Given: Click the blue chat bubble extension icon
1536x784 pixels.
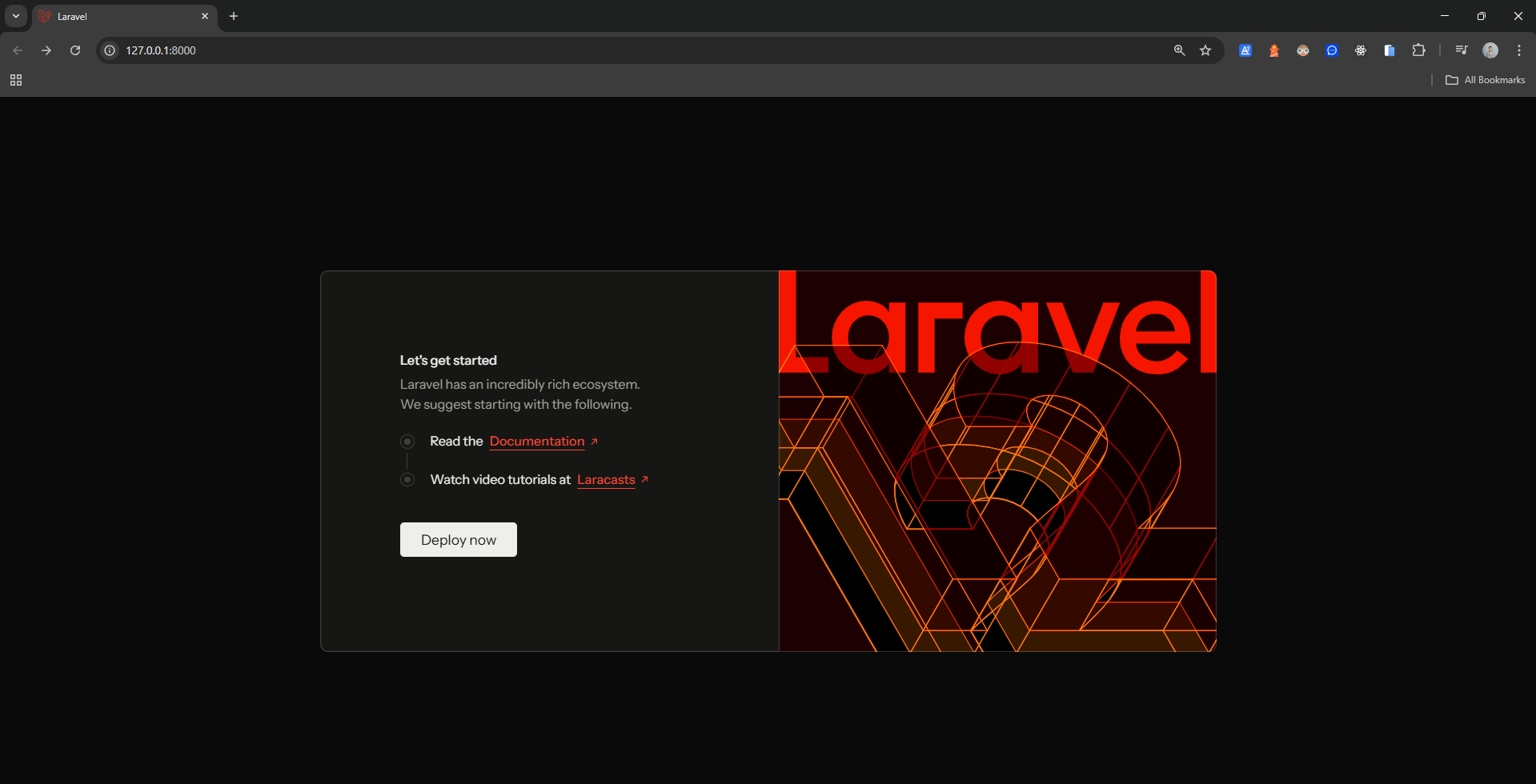Looking at the screenshot, I should pos(1331,50).
